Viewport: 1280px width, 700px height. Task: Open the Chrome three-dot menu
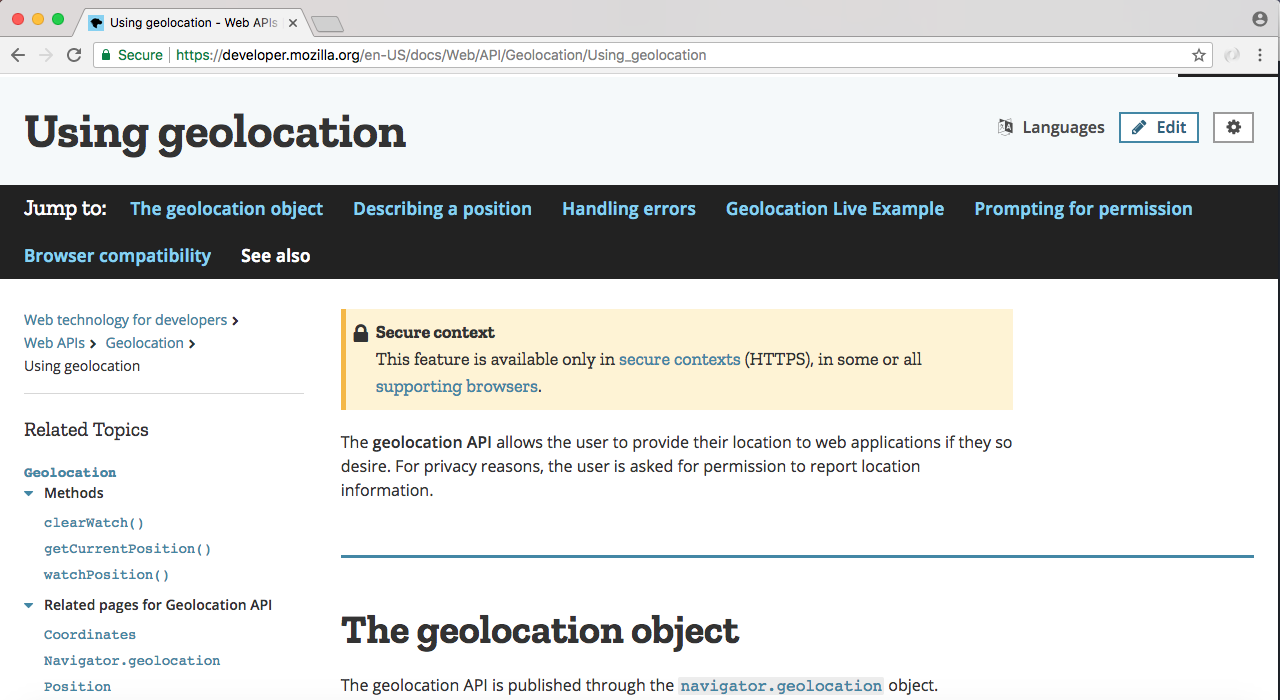[x=1261, y=55]
